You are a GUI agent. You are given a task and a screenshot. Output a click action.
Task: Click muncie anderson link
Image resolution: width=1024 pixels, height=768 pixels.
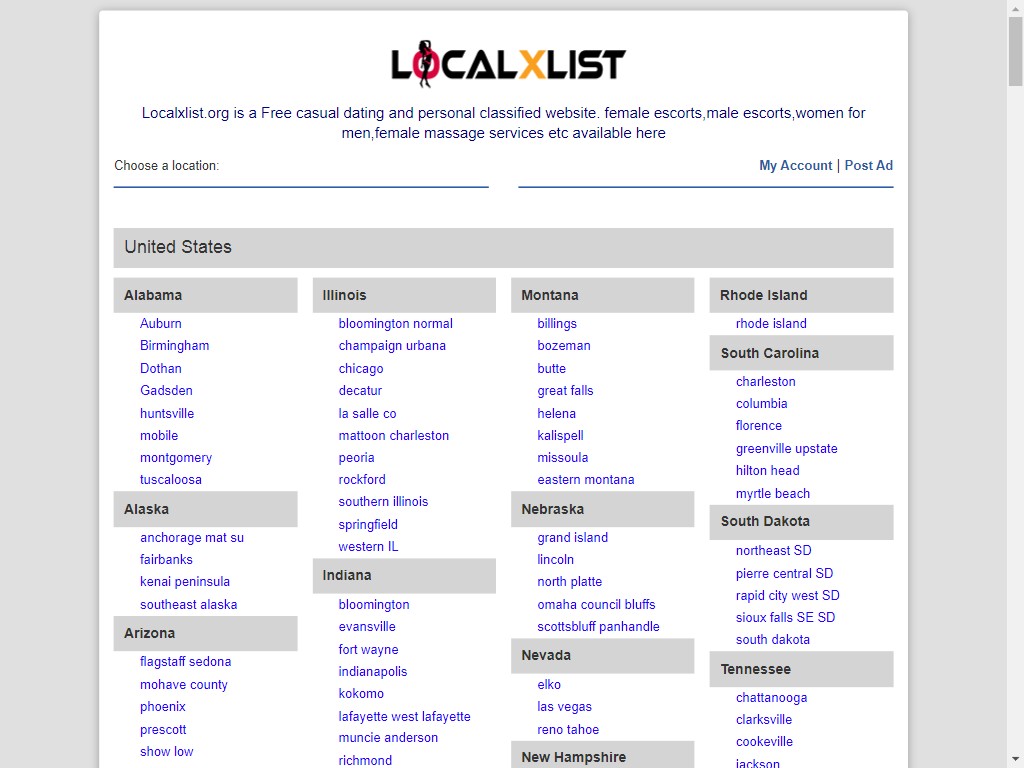coord(388,737)
